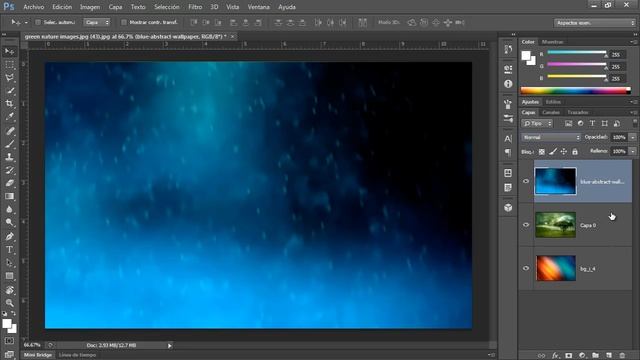Image resolution: width=640 pixels, height=360 pixels.
Task: Click the color spectrum ramp
Action: (x=576, y=91)
